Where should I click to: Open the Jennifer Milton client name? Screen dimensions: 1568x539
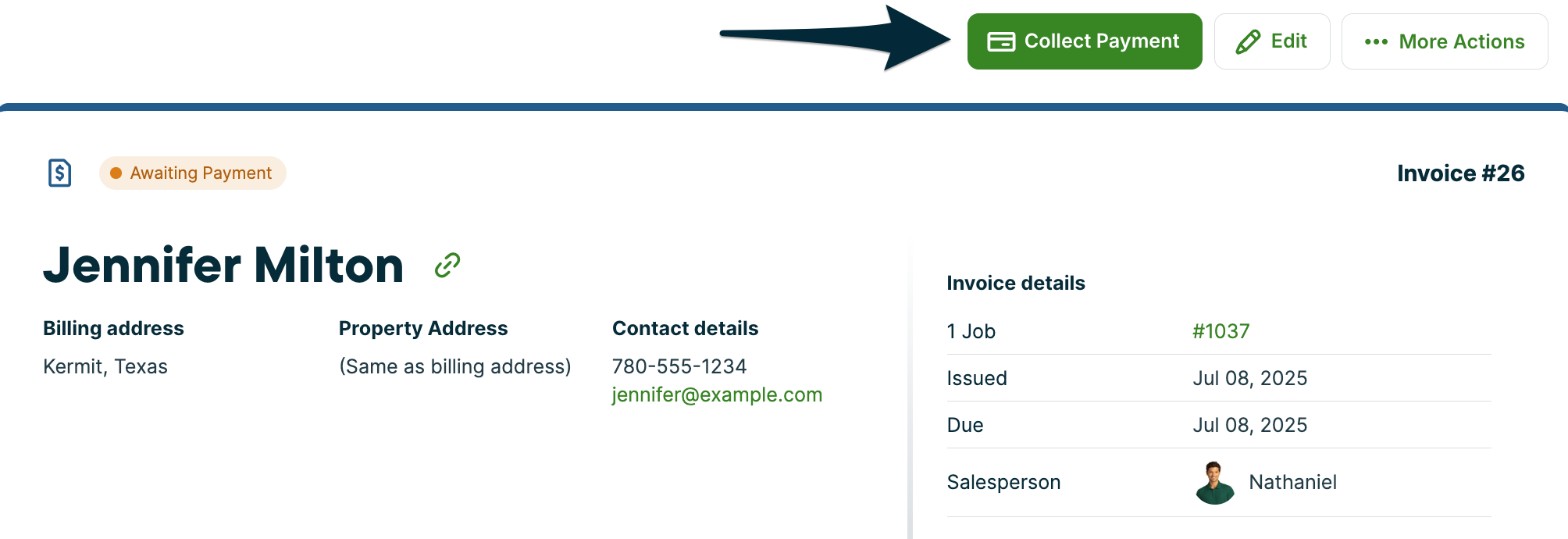223,266
